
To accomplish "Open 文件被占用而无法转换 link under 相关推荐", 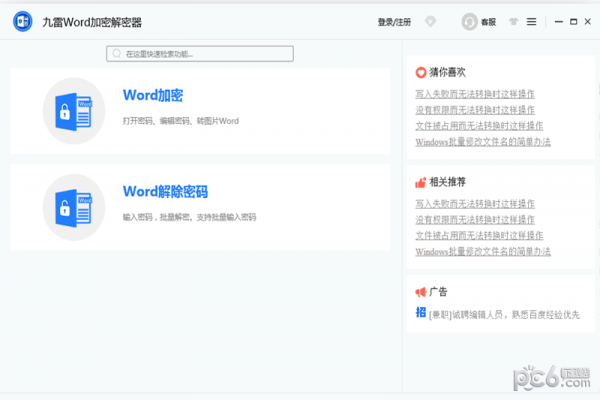I will 479,236.
